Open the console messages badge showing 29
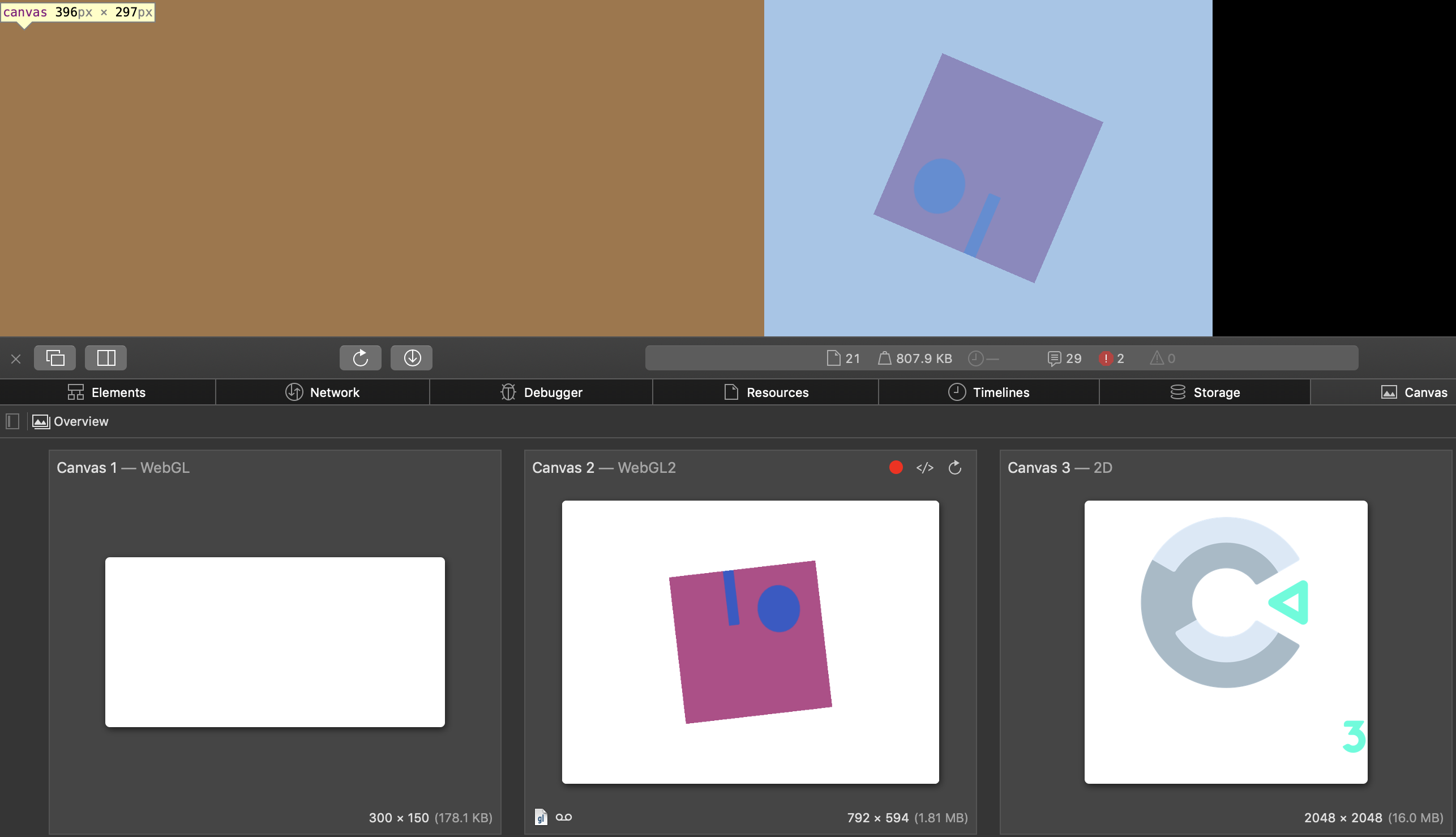Screen dimensions: 1456x837 click(1064, 357)
